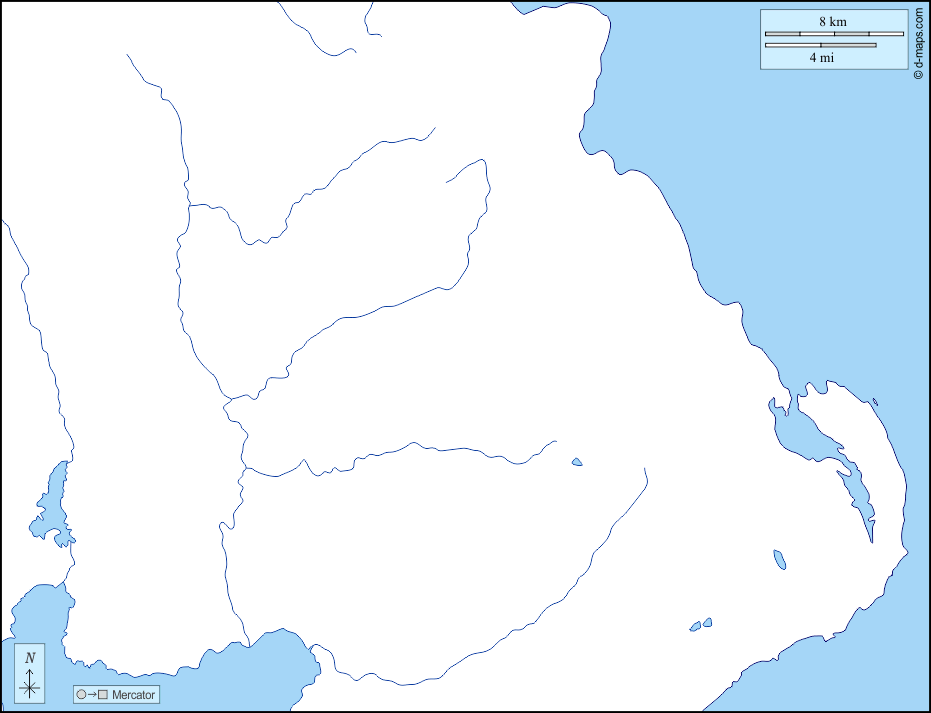This screenshot has height=713, width=931.
Task: Click the tiny islet off the eastern peninsula's north tip
Action: pos(875,403)
